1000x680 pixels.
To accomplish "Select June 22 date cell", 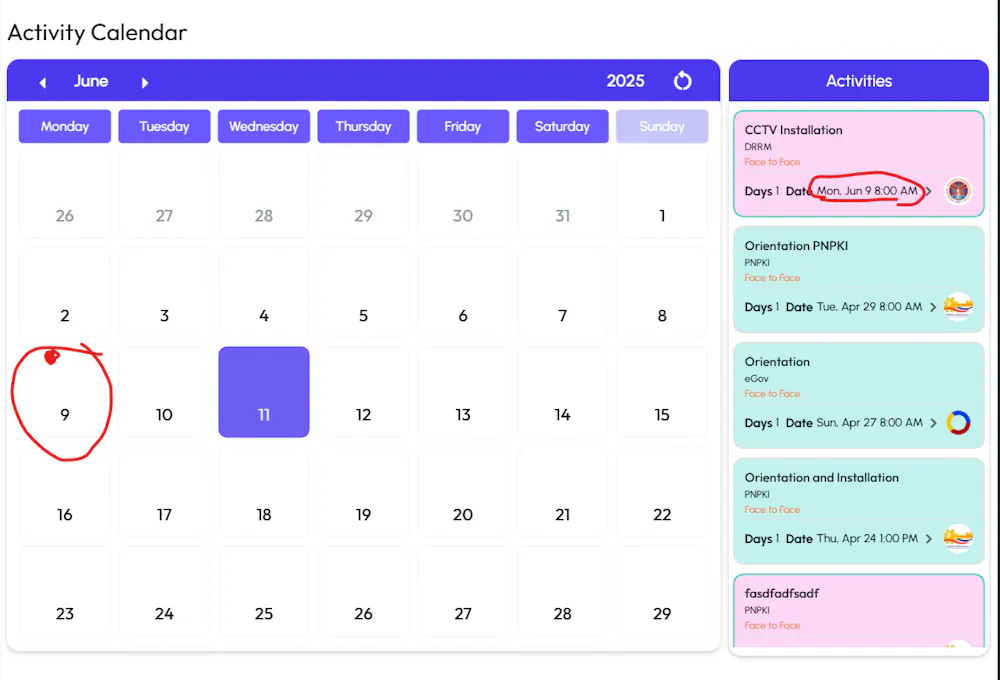I will click(x=661, y=491).
